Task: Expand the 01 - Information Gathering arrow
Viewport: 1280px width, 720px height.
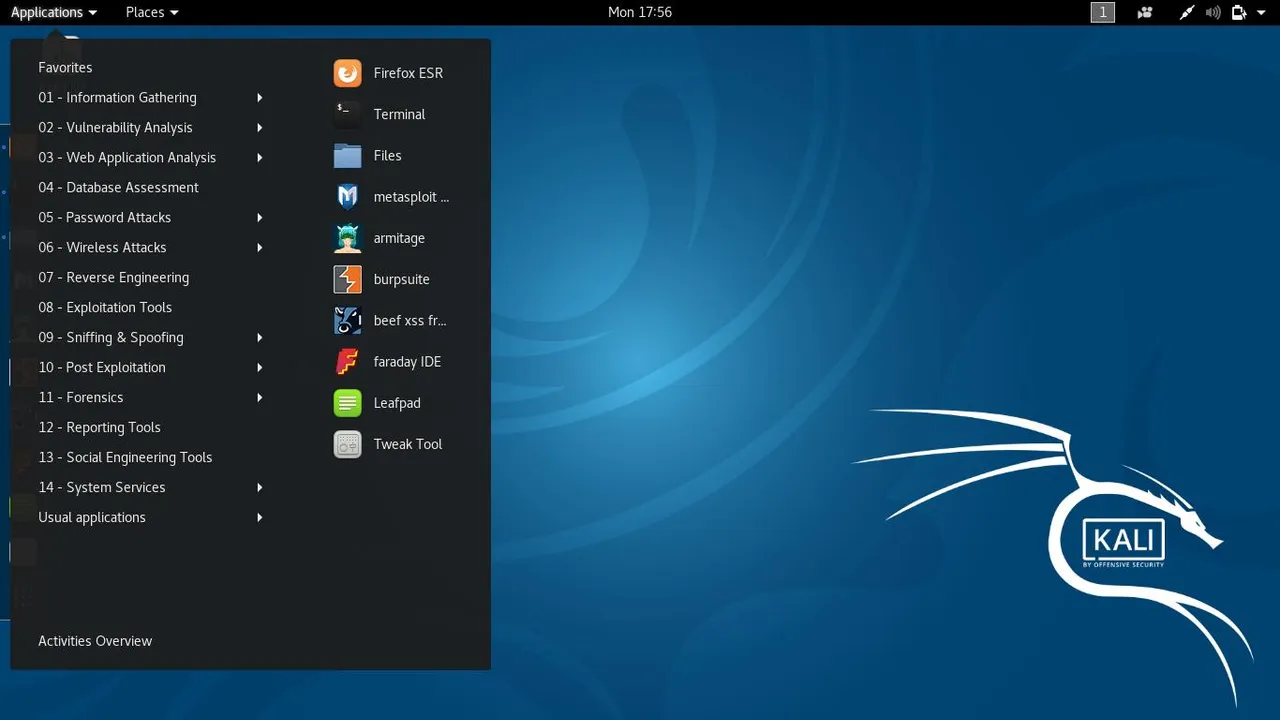Action: (259, 97)
